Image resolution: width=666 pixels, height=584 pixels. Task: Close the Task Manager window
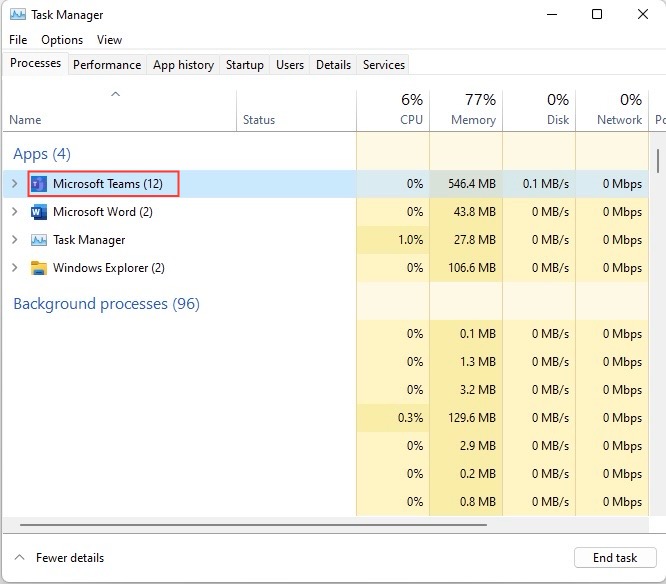[643, 14]
